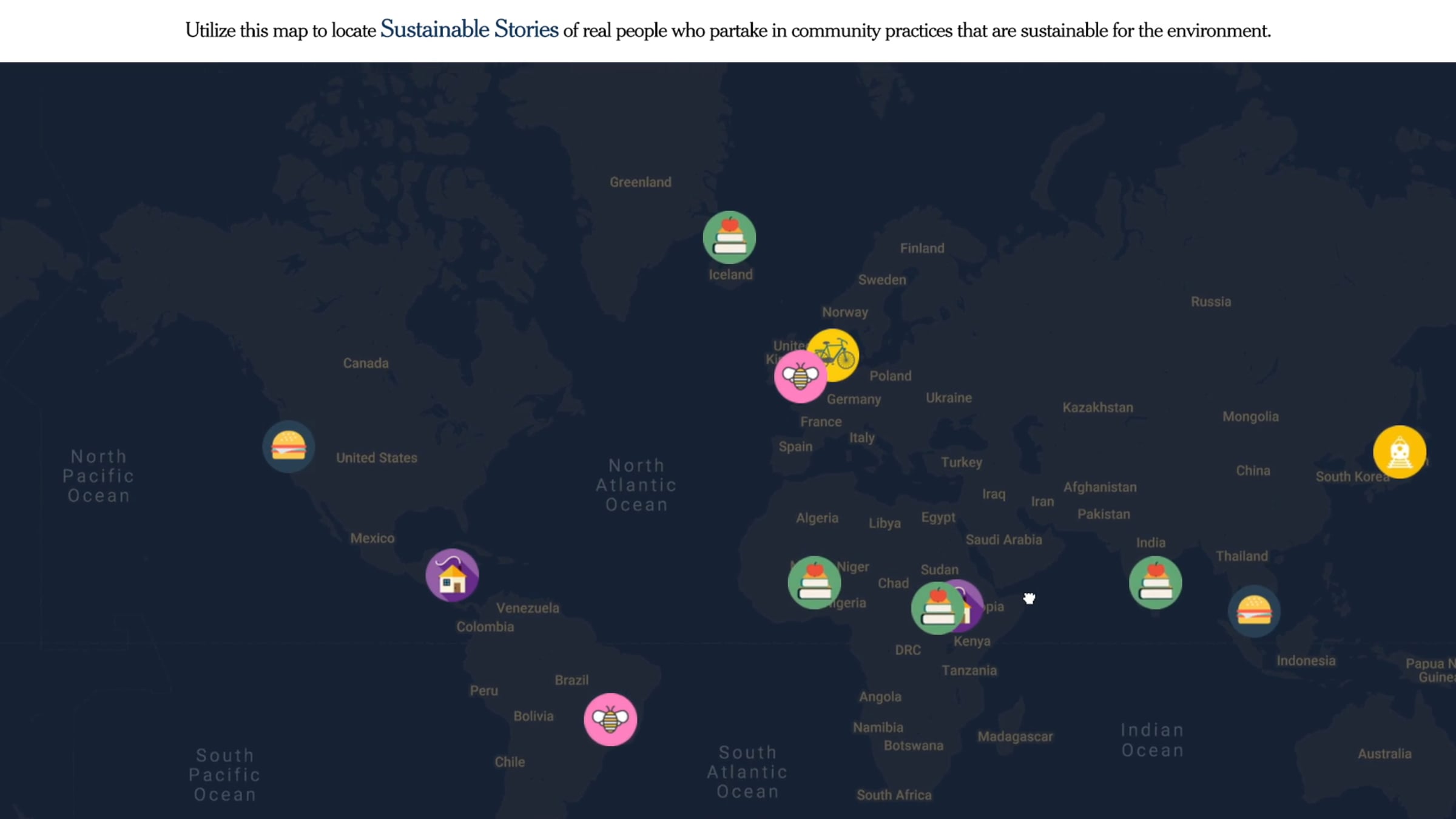Open the burger marker near Thailand
The height and width of the screenshot is (819, 1456).
click(1254, 611)
